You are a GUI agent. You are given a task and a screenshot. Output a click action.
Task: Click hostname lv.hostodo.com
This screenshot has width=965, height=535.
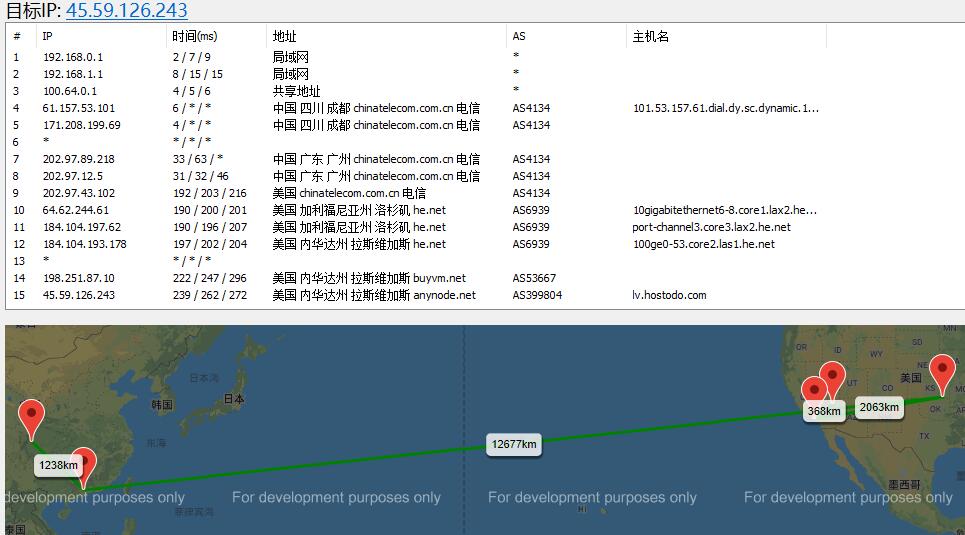[x=669, y=295]
